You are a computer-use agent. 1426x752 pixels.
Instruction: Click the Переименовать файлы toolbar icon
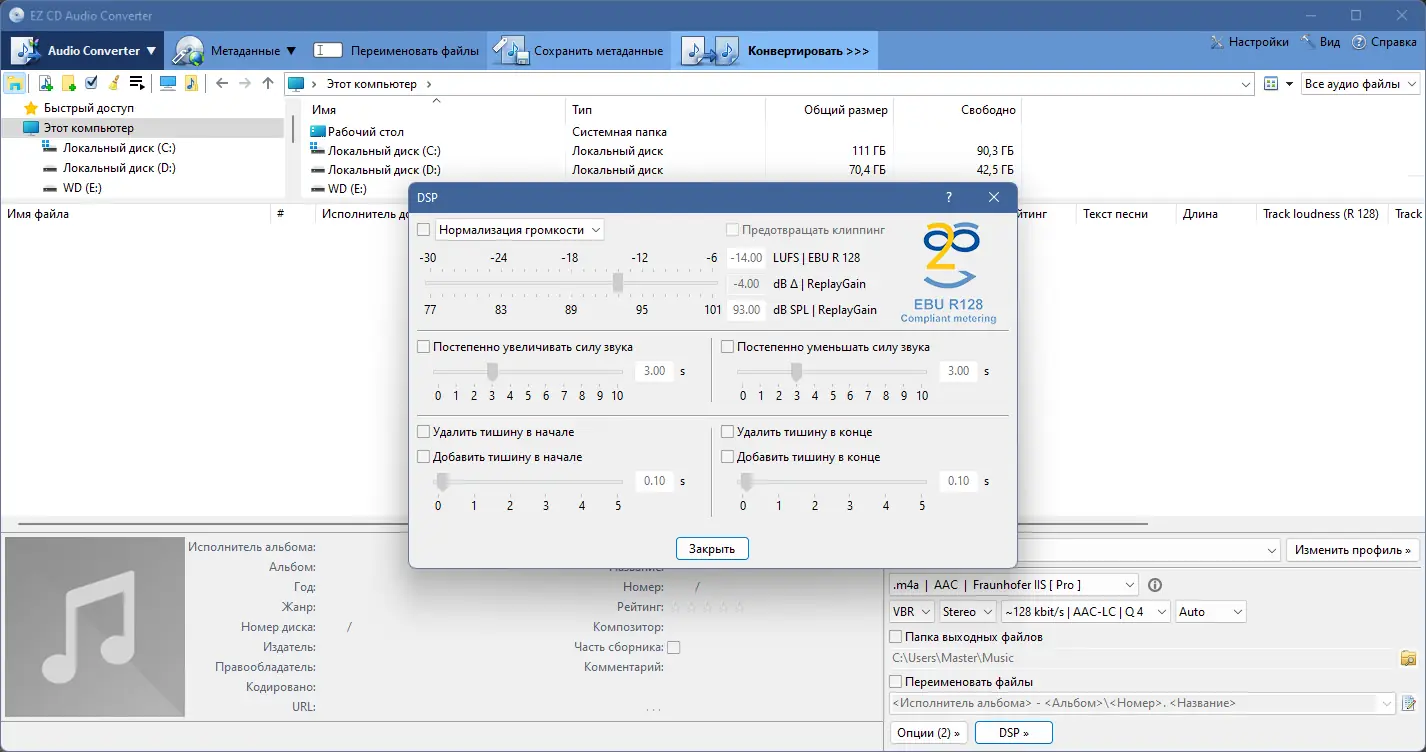[x=327, y=48]
